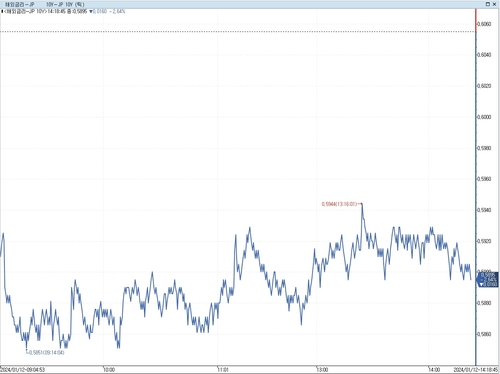Click the 14:00 label on the time axis
The image size is (500, 374).
tap(434, 370)
